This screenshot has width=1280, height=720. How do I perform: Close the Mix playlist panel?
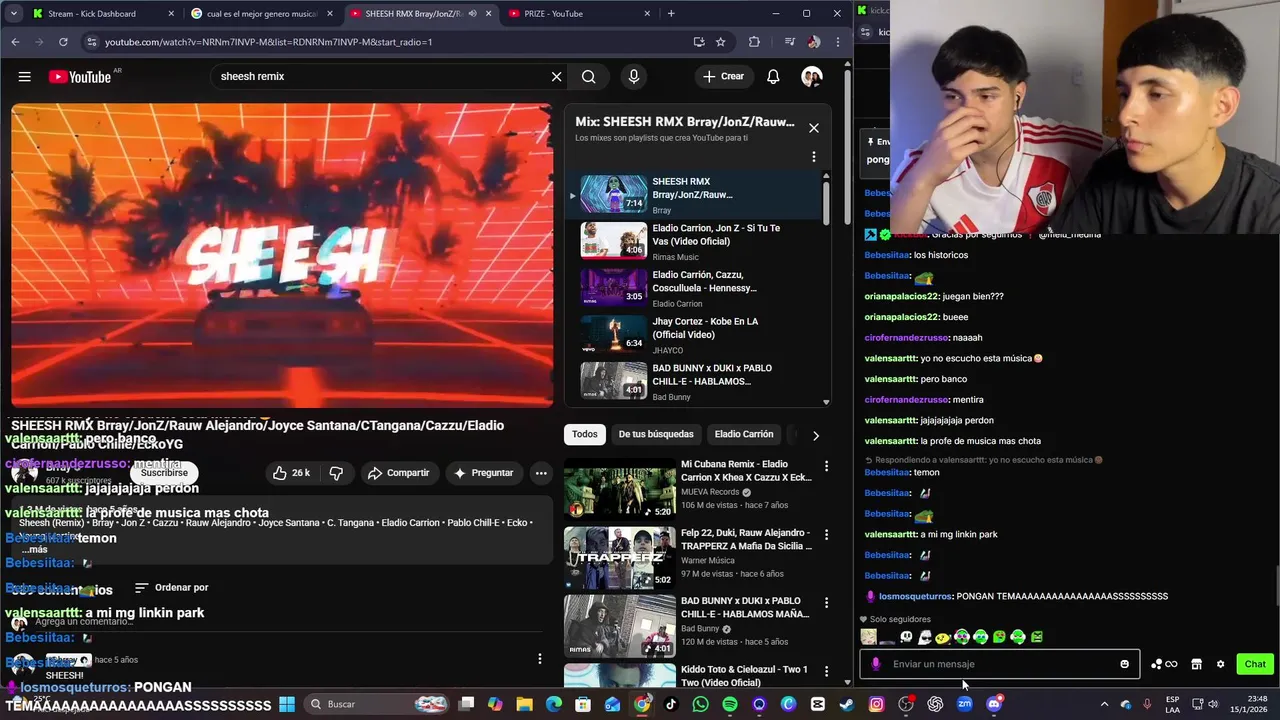pos(814,128)
